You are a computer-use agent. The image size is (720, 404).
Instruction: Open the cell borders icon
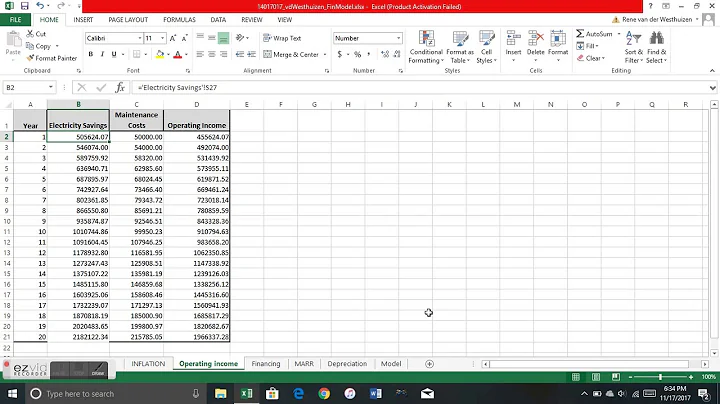click(136, 54)
